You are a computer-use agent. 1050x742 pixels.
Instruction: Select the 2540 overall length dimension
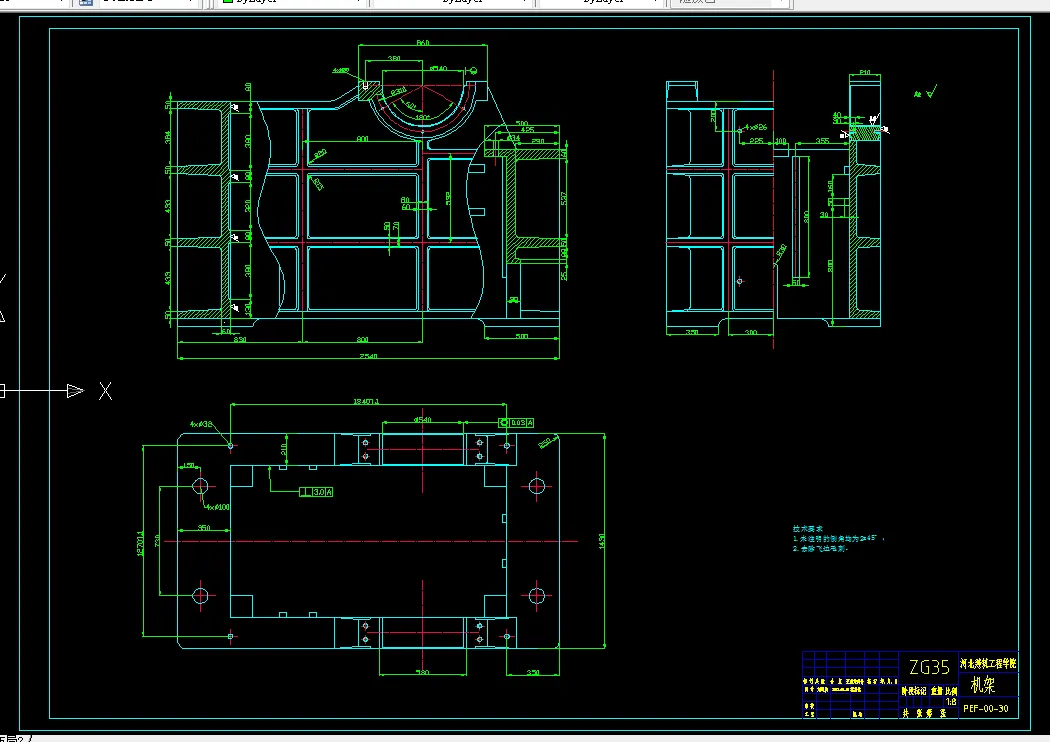click(369, 356)
